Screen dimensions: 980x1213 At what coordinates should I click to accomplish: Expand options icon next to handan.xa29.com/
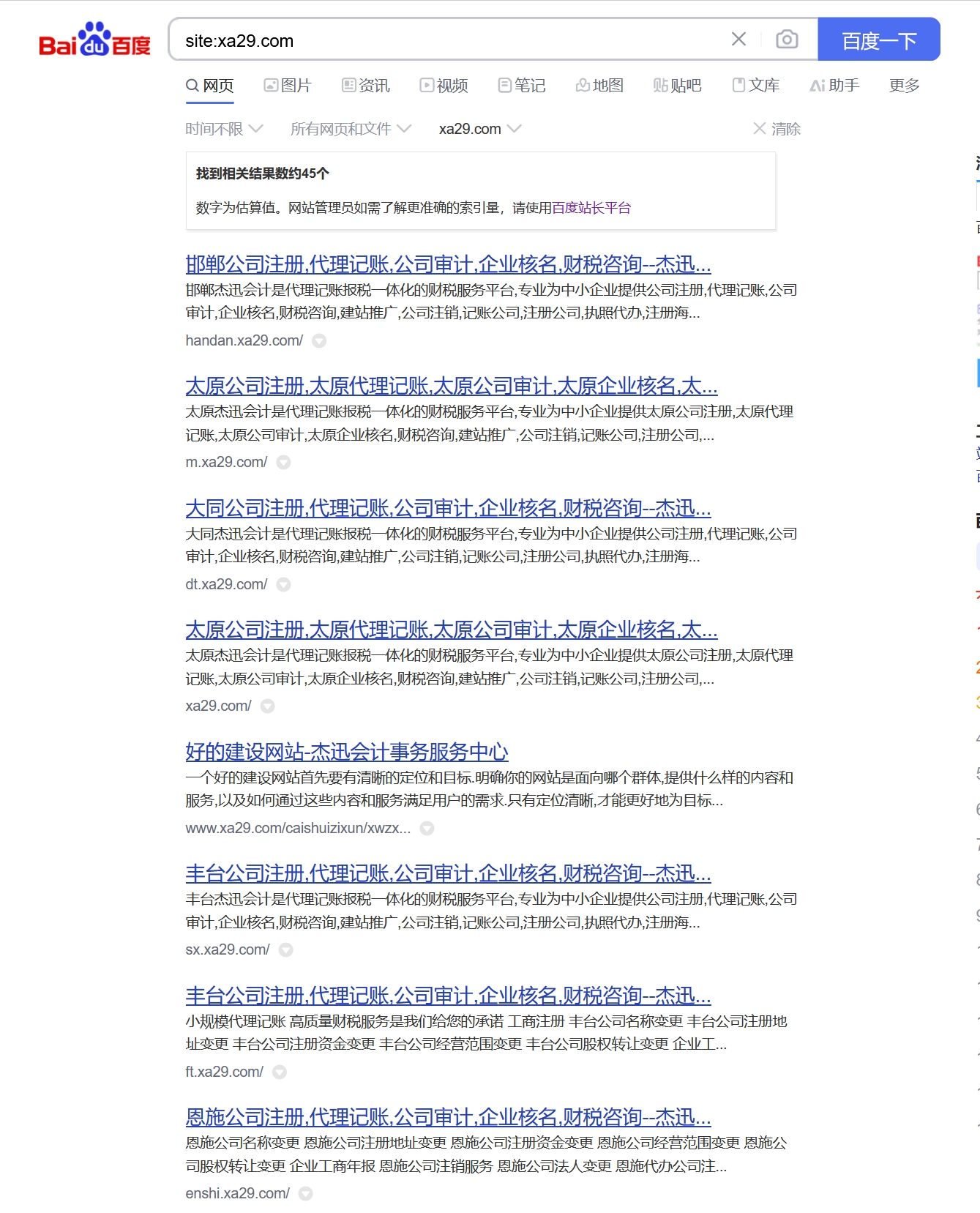(x=319, y=340)
